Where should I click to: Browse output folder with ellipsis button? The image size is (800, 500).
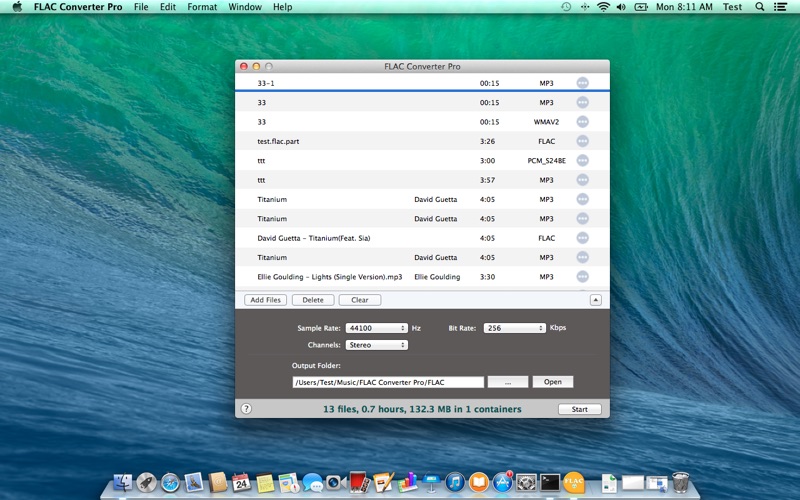point(508,382)
